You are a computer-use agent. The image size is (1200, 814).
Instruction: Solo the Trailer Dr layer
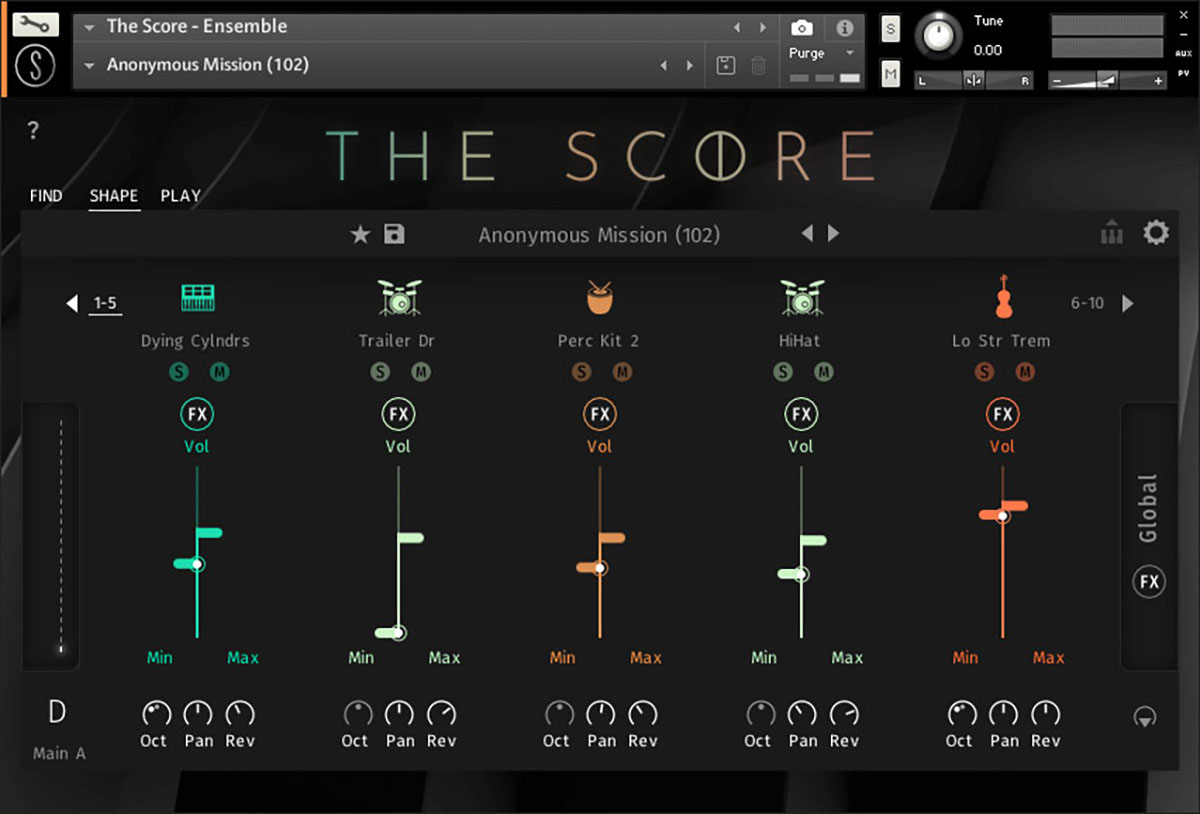click(380, 372)
